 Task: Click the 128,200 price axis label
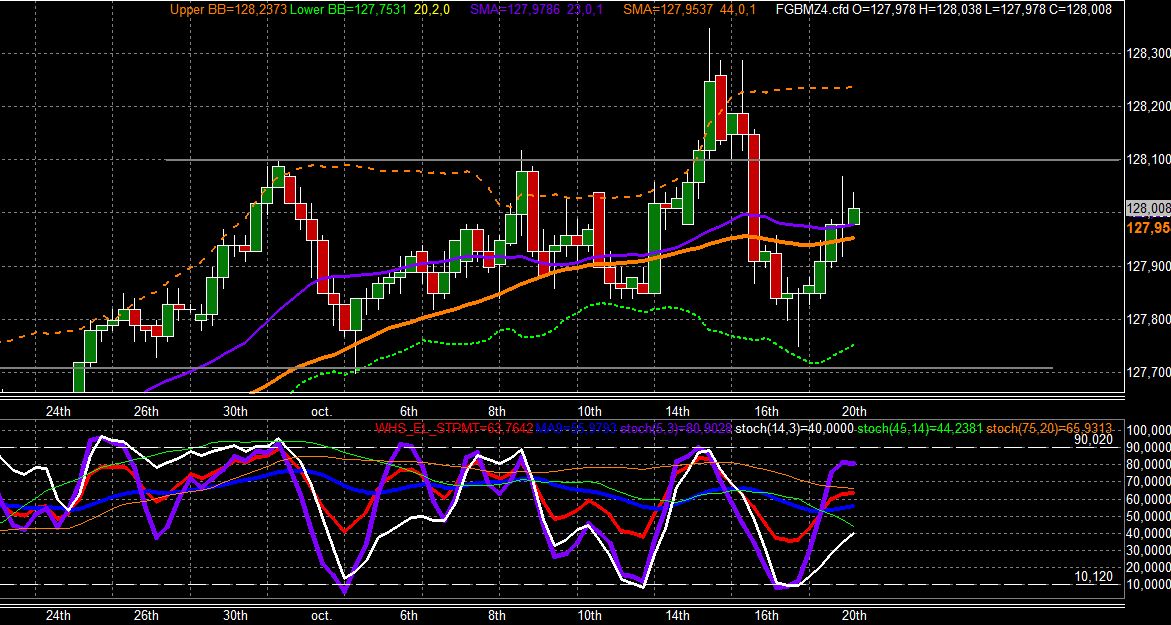1149,107
